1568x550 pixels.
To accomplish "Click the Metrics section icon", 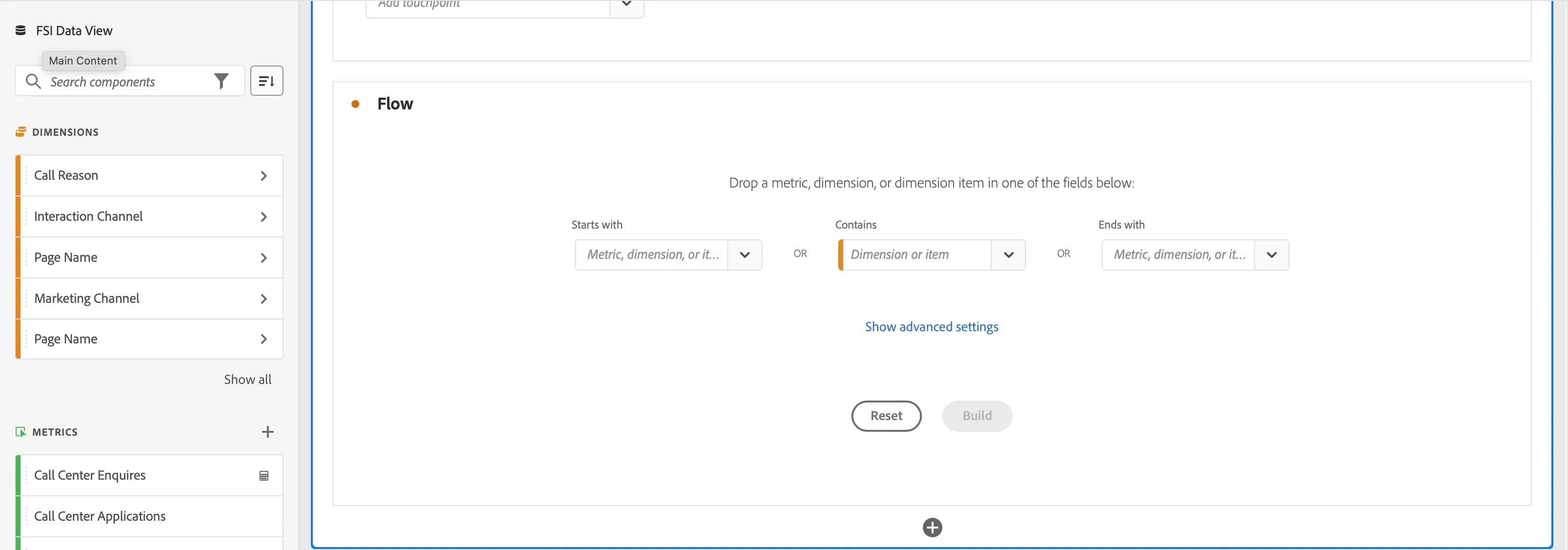I will 21,432.
